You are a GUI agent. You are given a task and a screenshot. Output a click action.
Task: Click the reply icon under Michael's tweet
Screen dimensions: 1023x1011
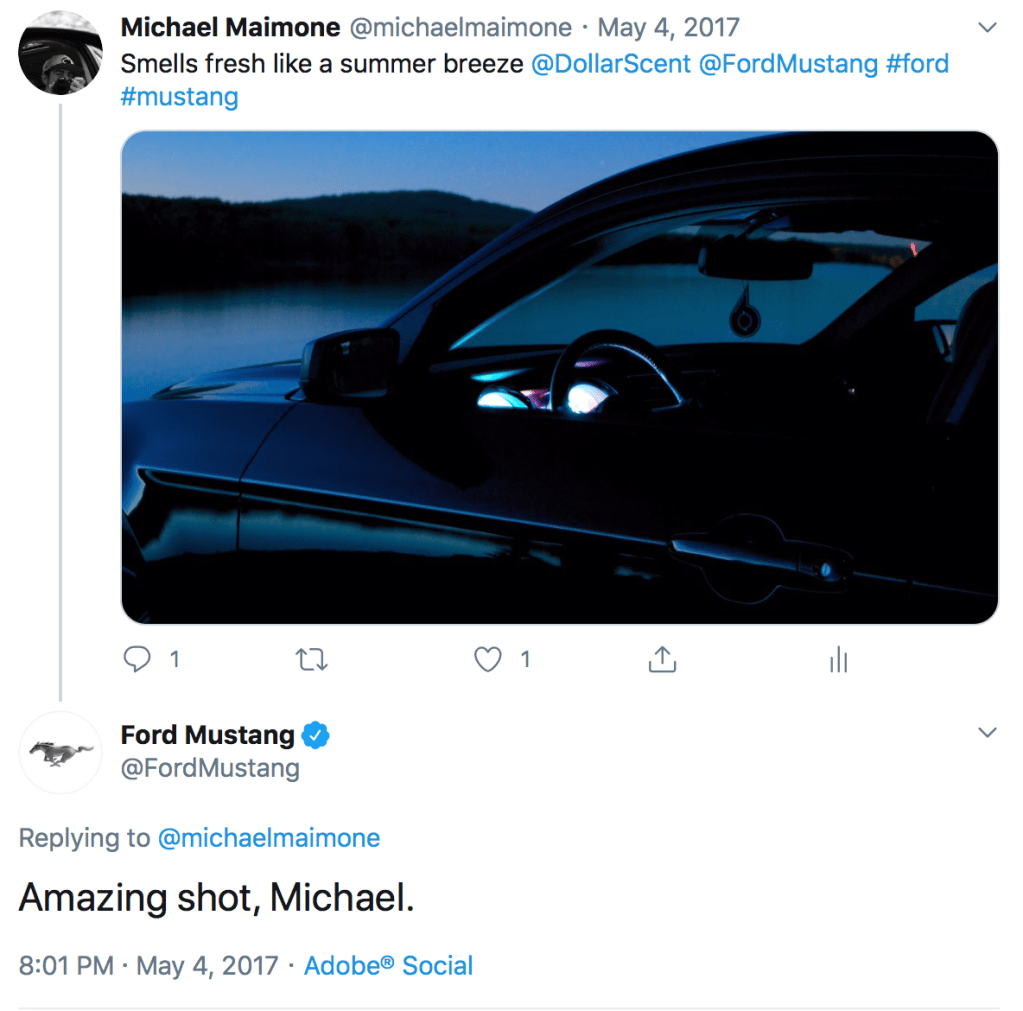point(138,659)
